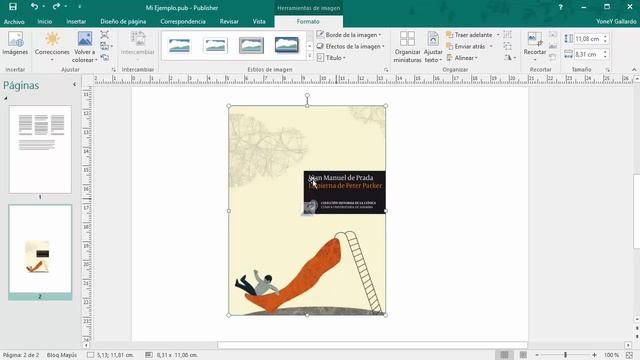Viewport: 640px width, 360px height.
Task: Collapse the Páginas navigation pane
Action: tap(74, 84)
